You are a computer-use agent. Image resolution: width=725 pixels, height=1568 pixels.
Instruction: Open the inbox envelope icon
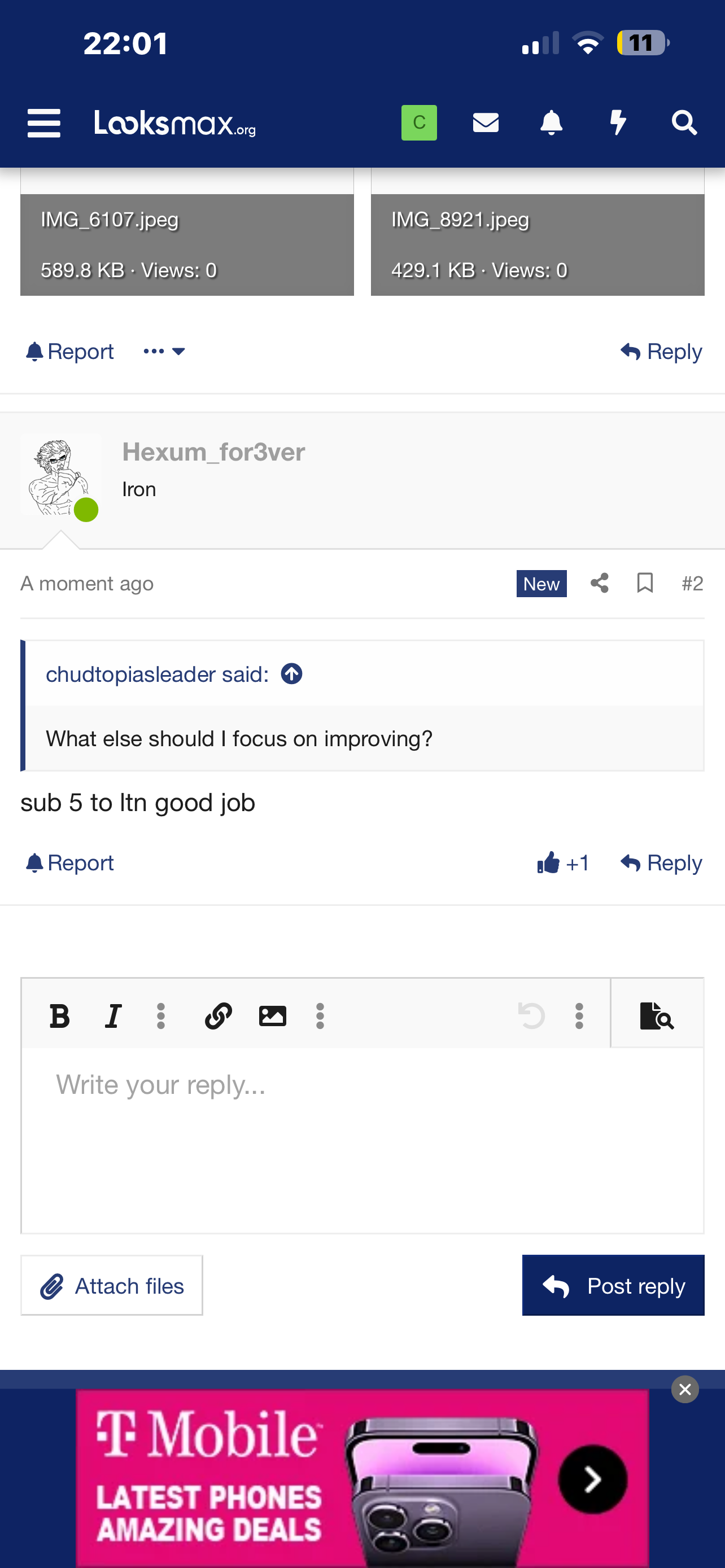[x=485, y=123]
